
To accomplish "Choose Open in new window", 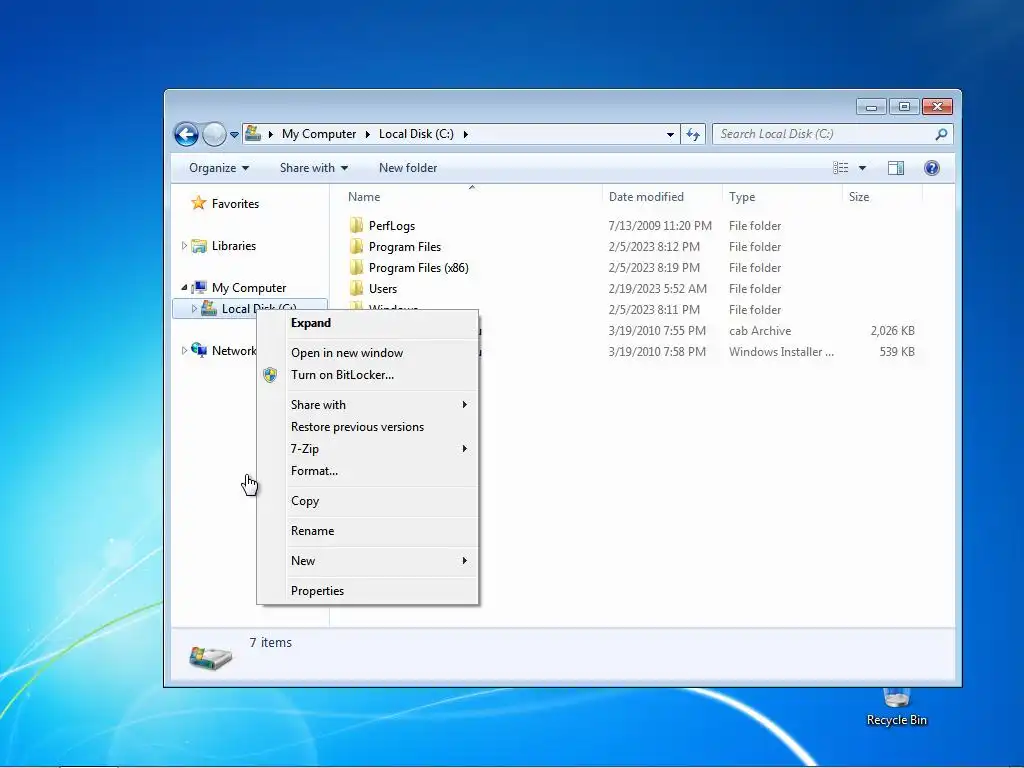I will 368,353.
